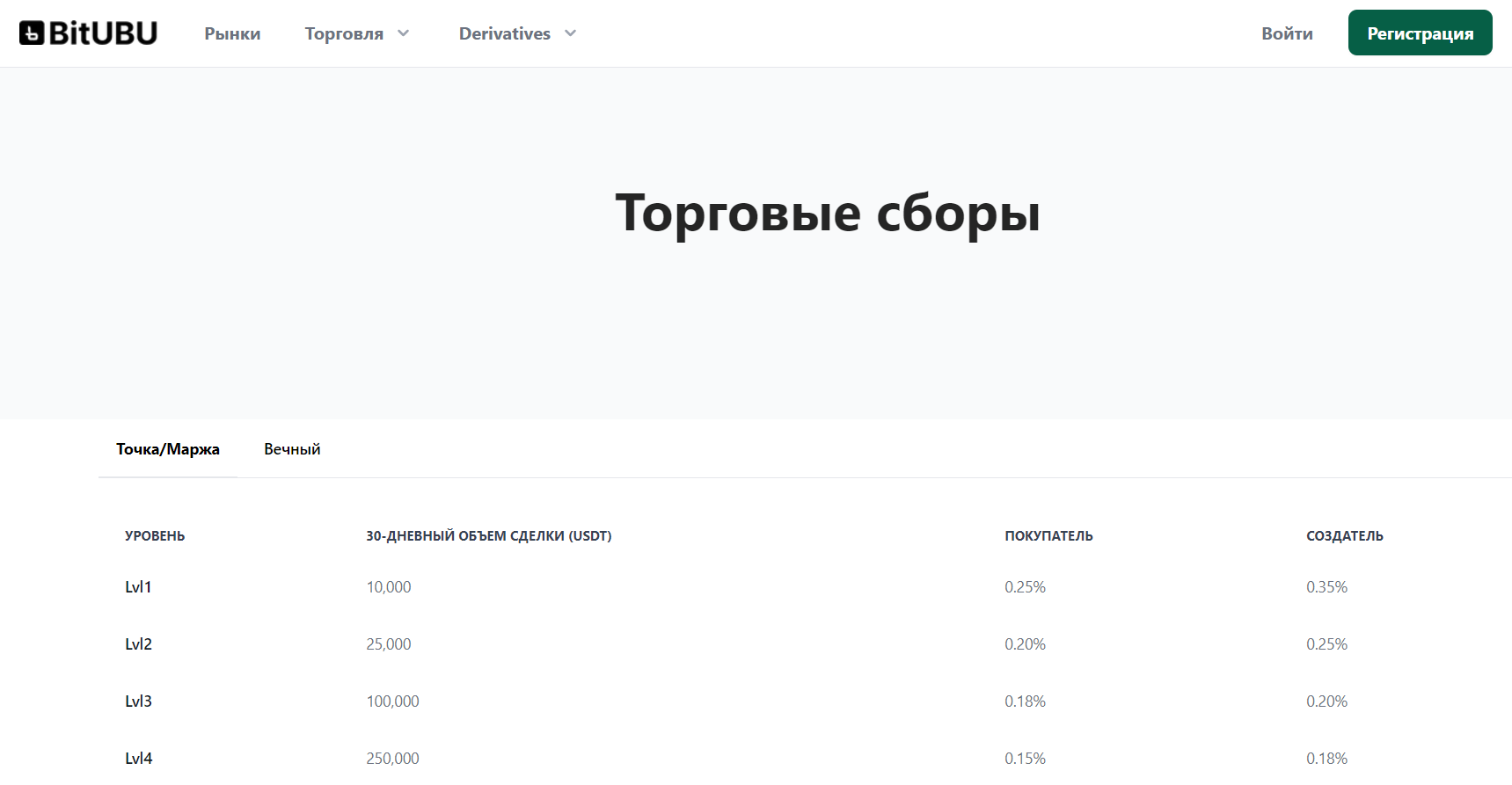Click the ПОКУПАТЕЛЬ column header
The width and height of the screenshot is (1512, 785).
click(x=1048, y=536)
